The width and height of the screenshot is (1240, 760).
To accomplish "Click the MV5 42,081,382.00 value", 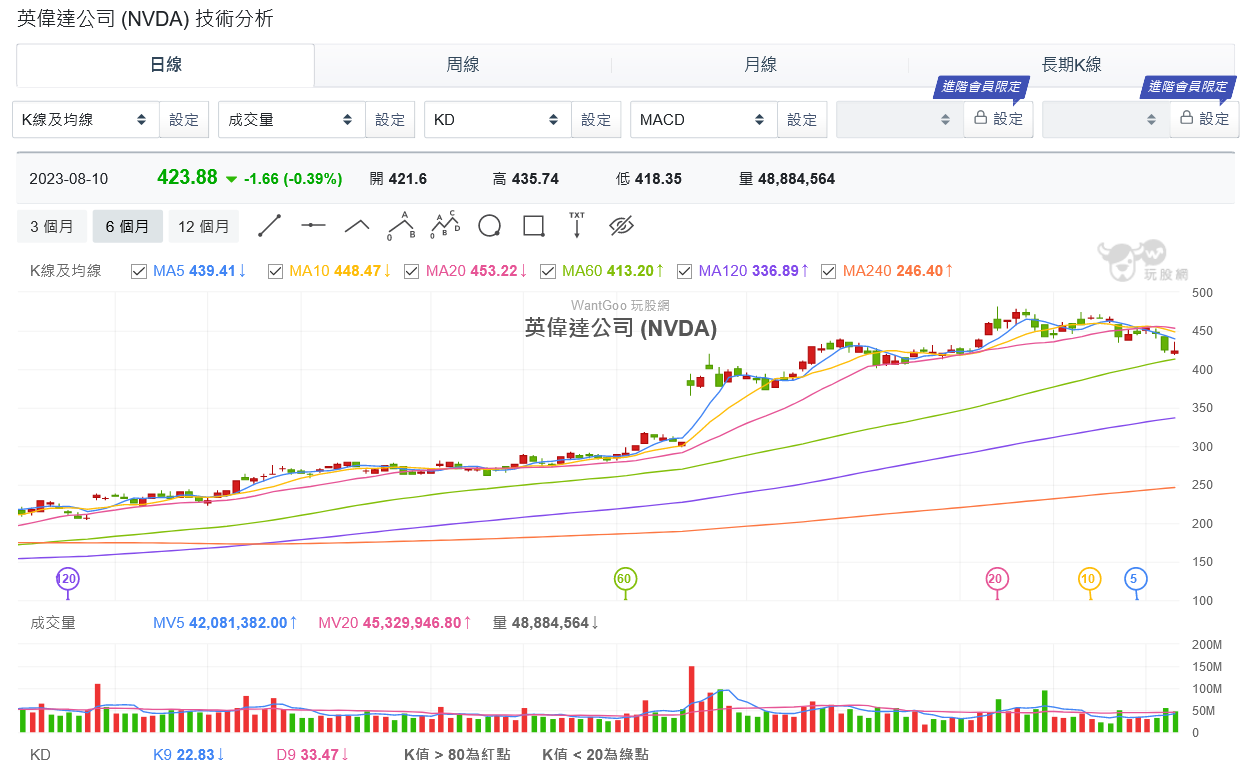I will tap(226, 622).
